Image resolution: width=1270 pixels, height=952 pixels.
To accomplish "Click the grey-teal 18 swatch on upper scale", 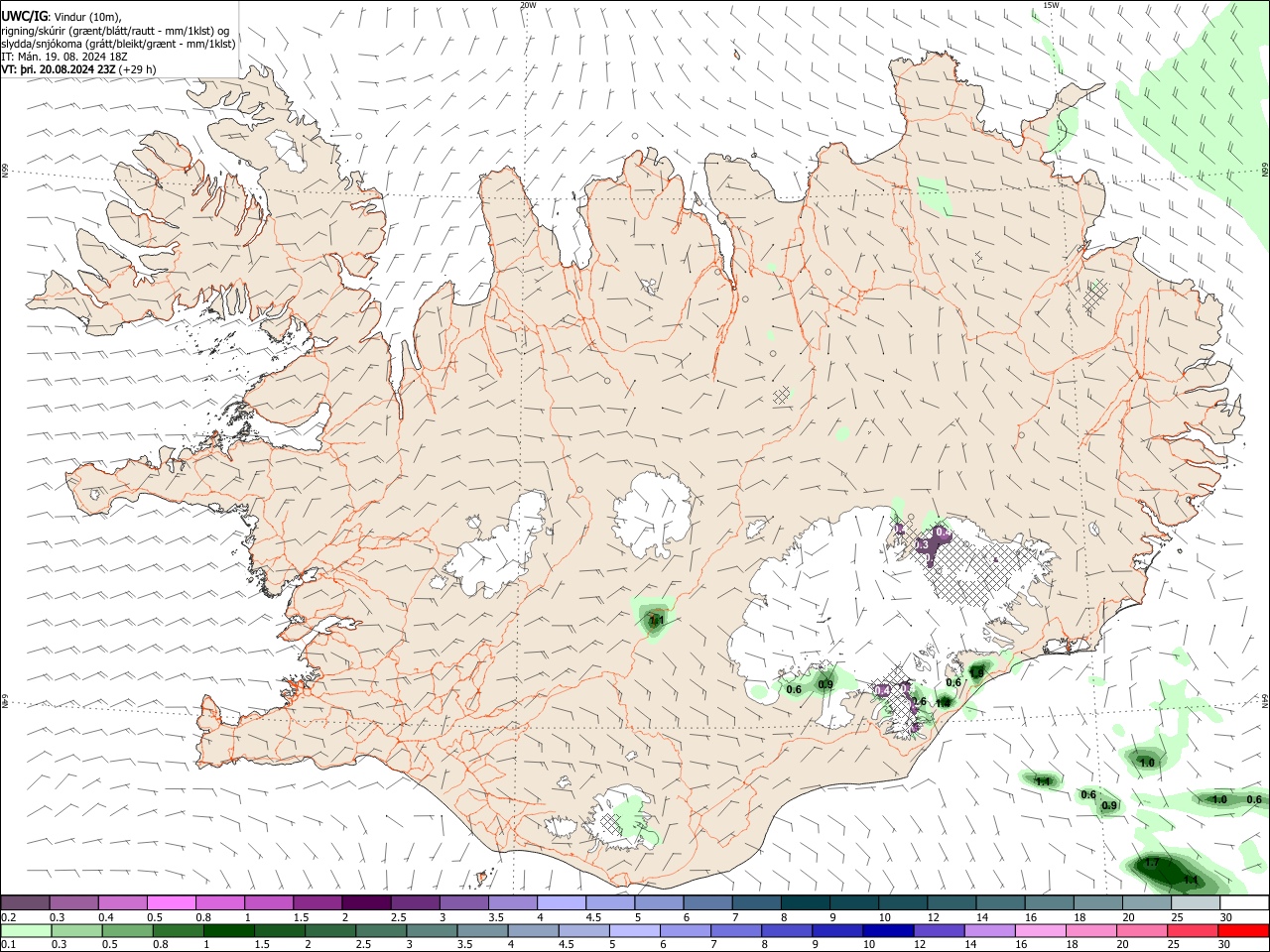I will 1096,902.
